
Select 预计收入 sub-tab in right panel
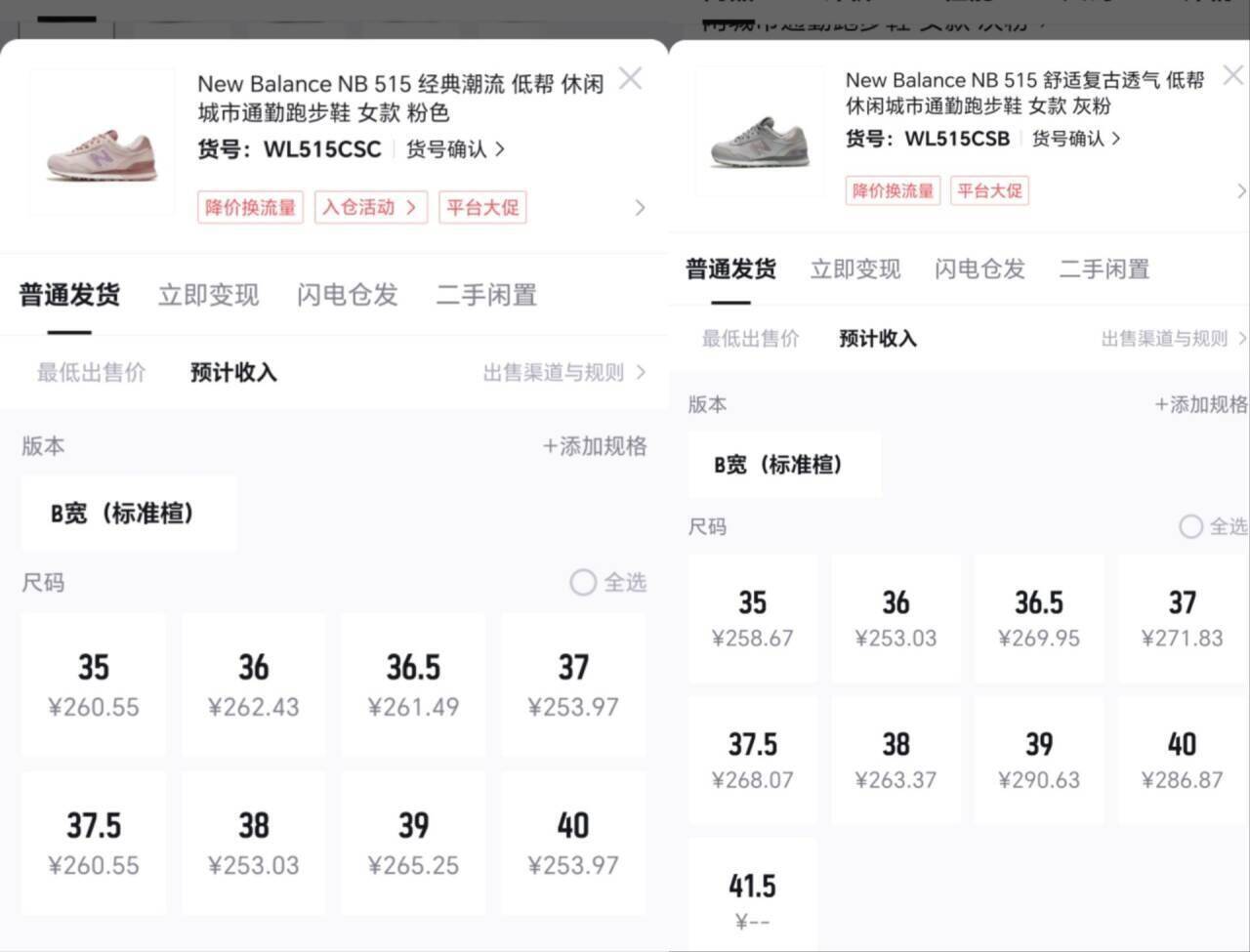pos(878,339)
